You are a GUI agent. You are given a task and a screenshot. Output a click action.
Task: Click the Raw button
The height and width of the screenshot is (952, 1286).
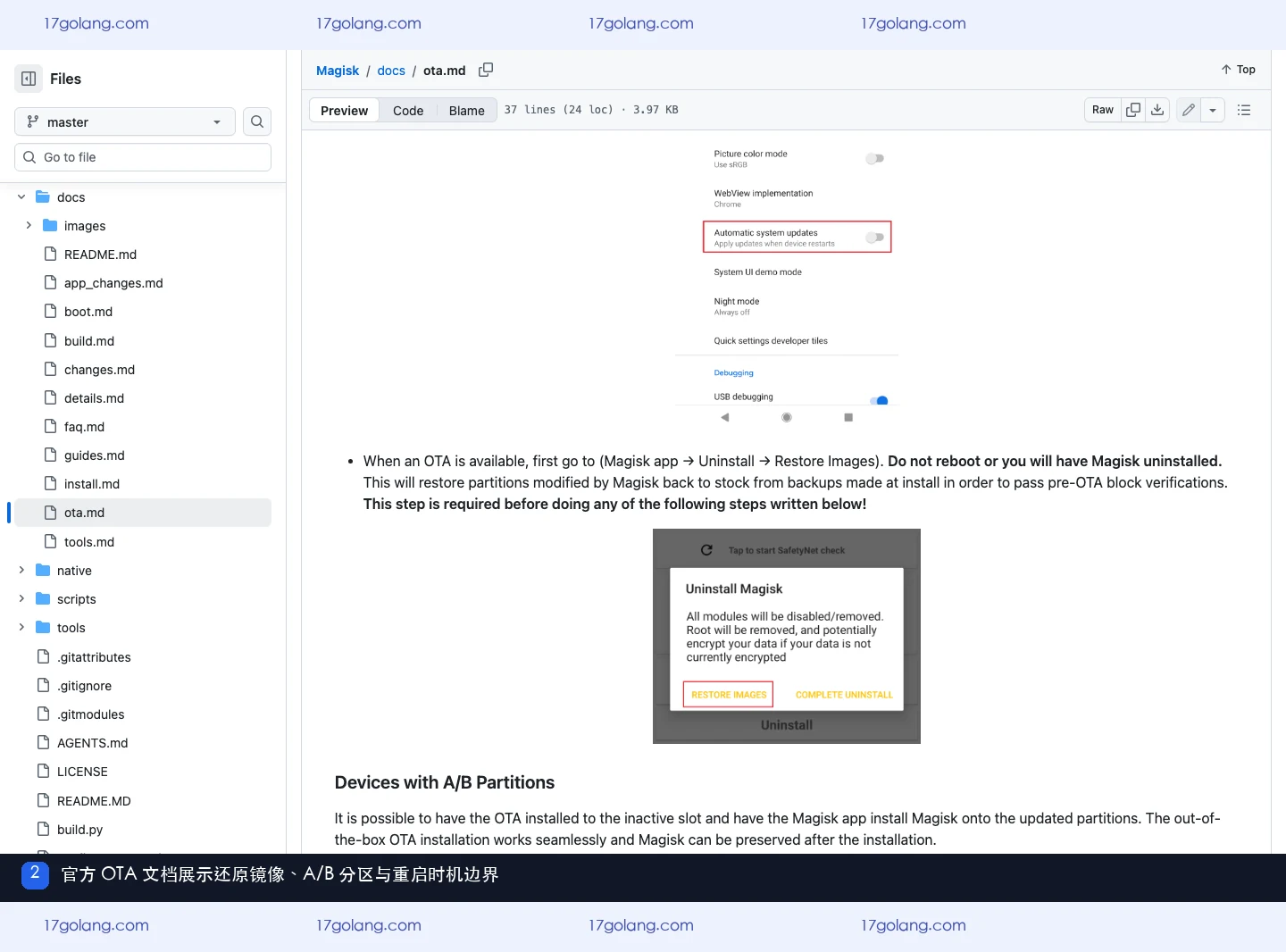pyautogui.click(x=1103, y=110)
